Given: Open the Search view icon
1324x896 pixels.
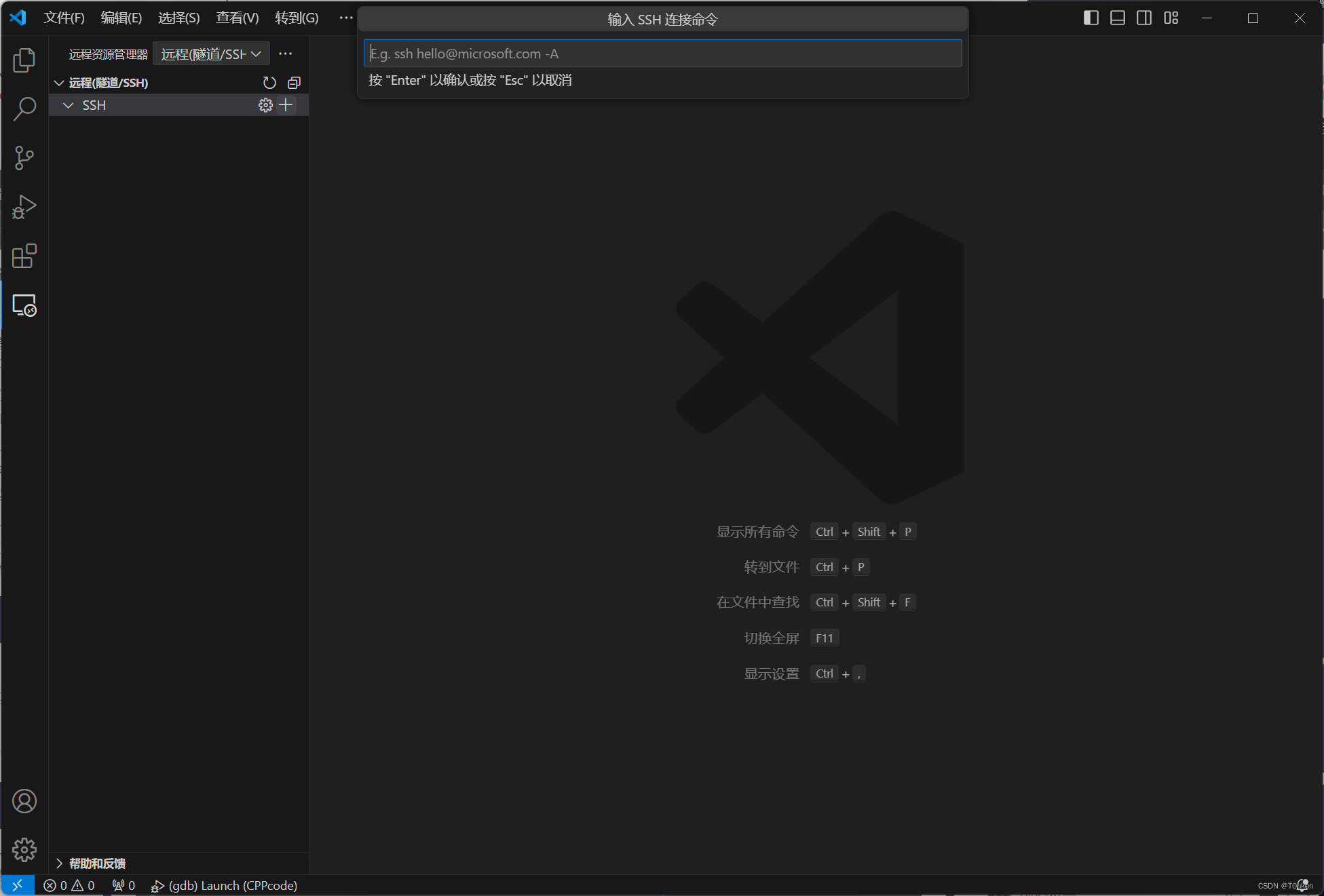Looking at the screenshot, I should tap(24, 109).
